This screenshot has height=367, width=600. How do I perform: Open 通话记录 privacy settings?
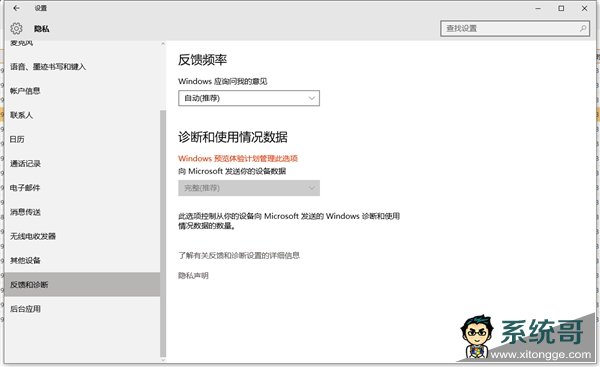tap(25, 163)
